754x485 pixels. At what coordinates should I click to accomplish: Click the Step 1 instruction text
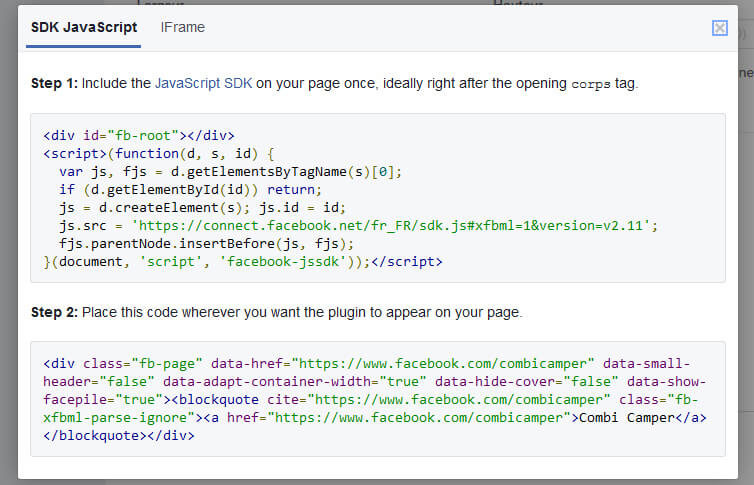click(335, 83)
